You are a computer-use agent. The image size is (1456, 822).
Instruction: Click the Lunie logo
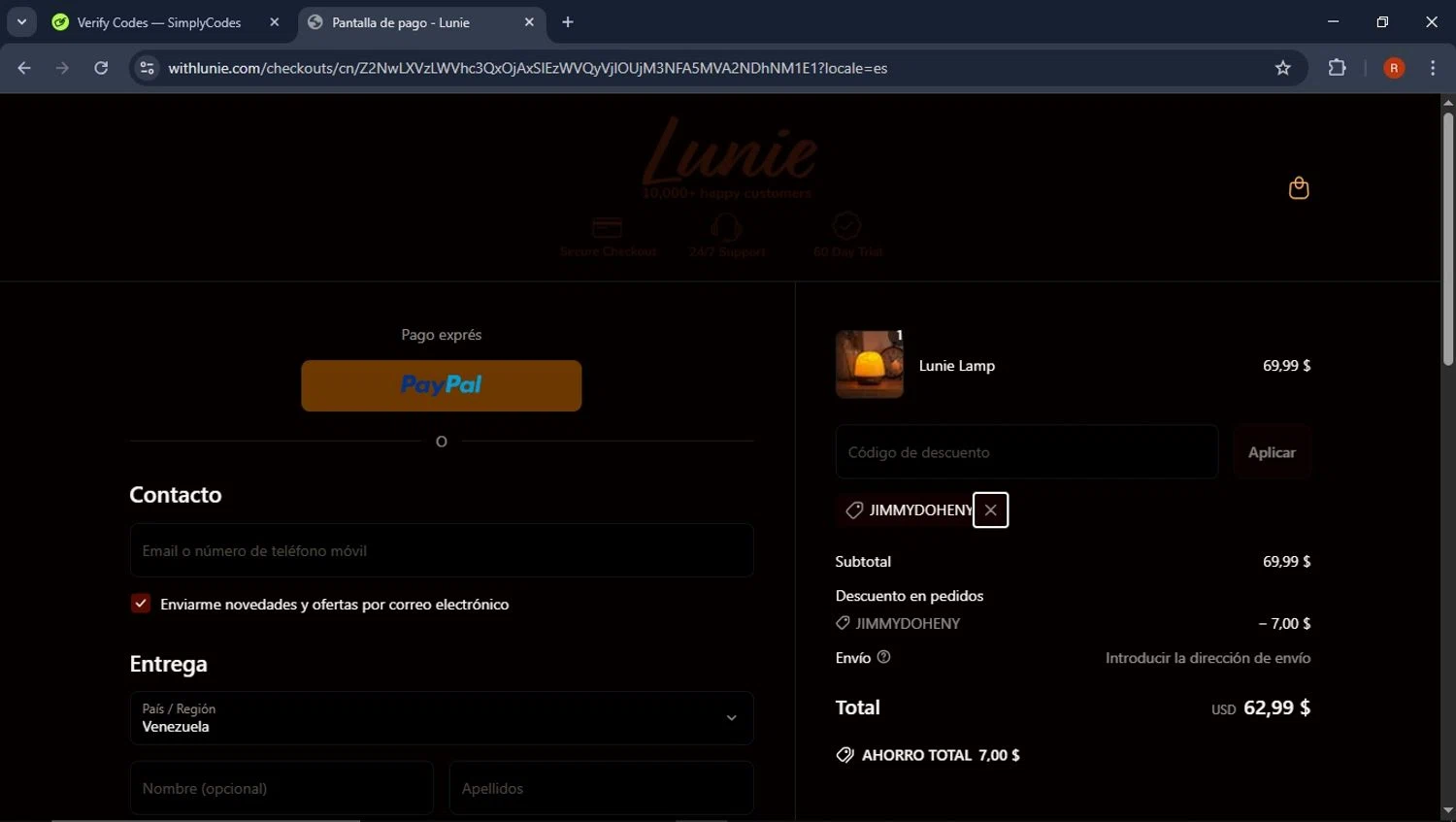(728, 153)
